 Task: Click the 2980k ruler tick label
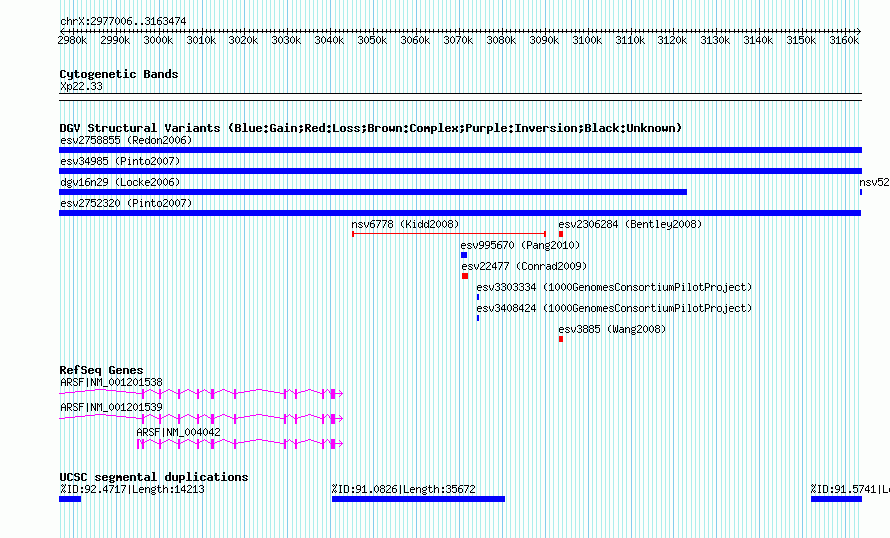(73, 40)
